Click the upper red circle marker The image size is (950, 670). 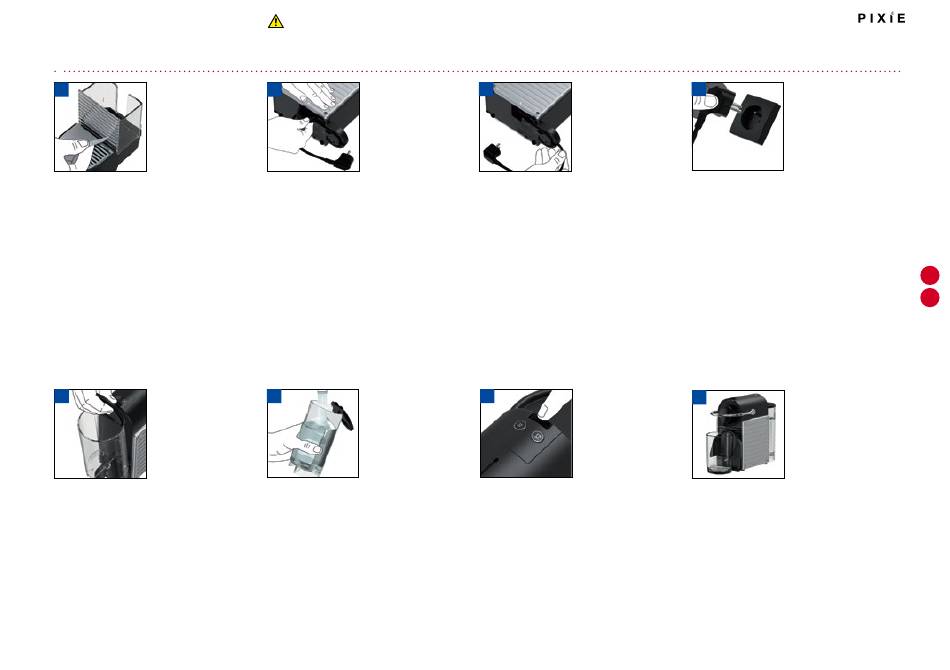click(930, 275)
